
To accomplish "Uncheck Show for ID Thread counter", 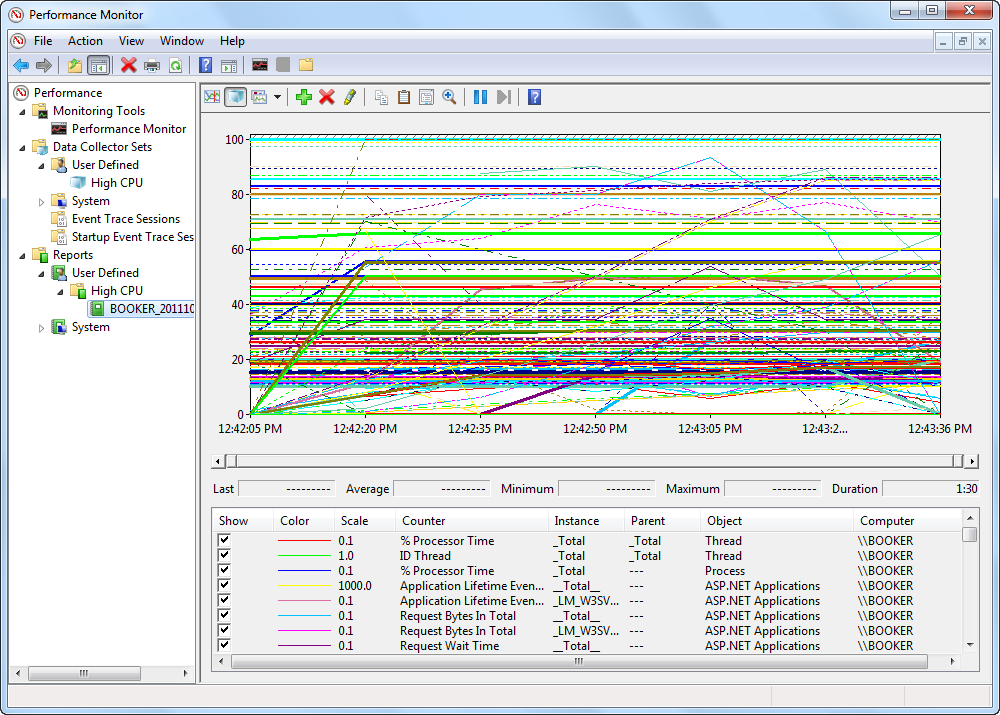I will [224, 556].
